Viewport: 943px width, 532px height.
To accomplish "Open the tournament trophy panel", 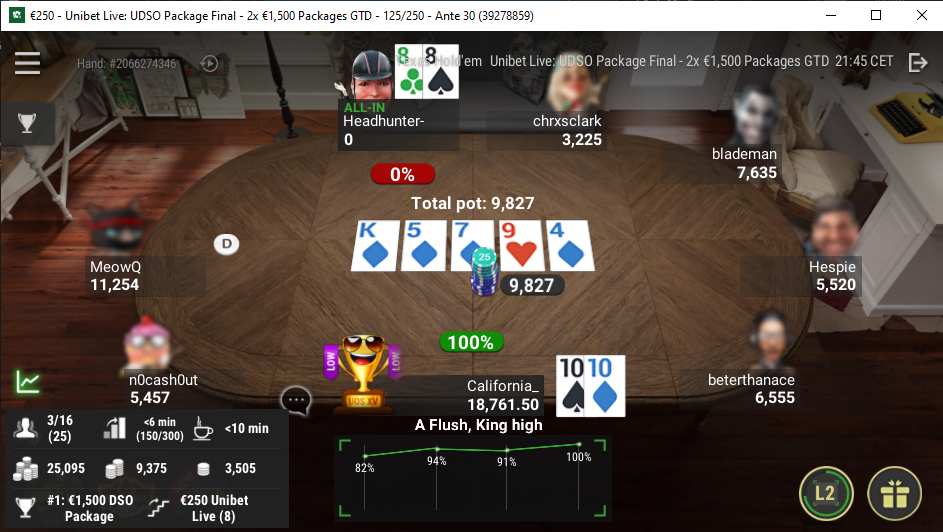I will coord(27,123).
